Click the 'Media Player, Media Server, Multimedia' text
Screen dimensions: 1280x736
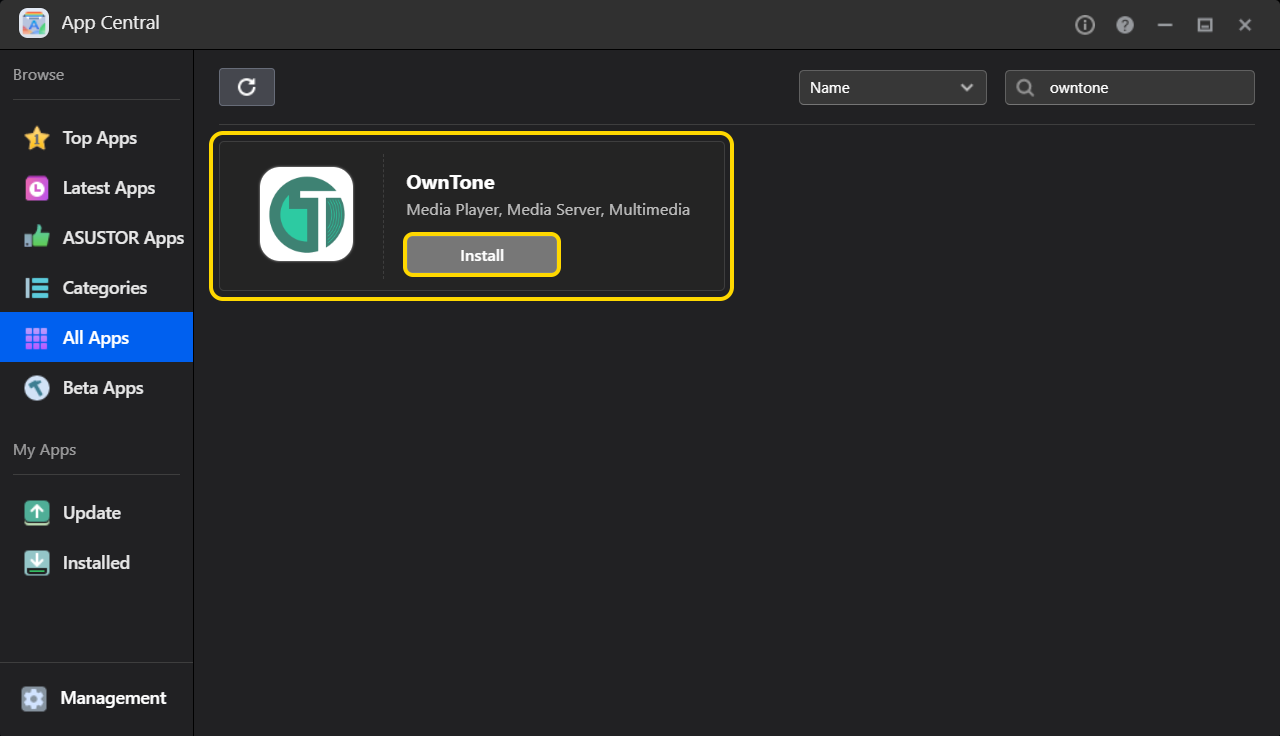(548, 210)
